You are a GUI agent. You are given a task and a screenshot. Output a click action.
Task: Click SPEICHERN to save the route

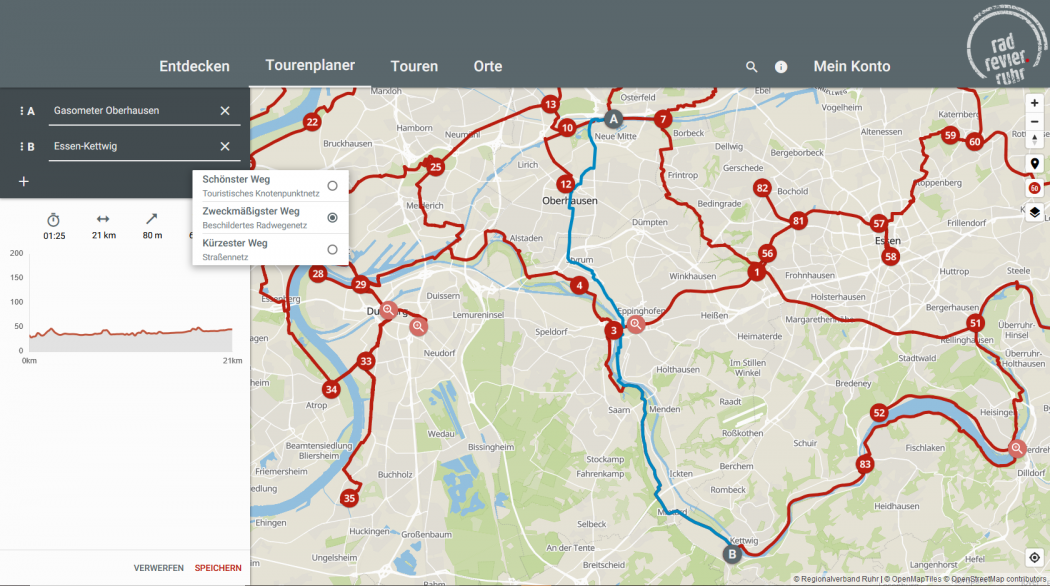point(216,565)
